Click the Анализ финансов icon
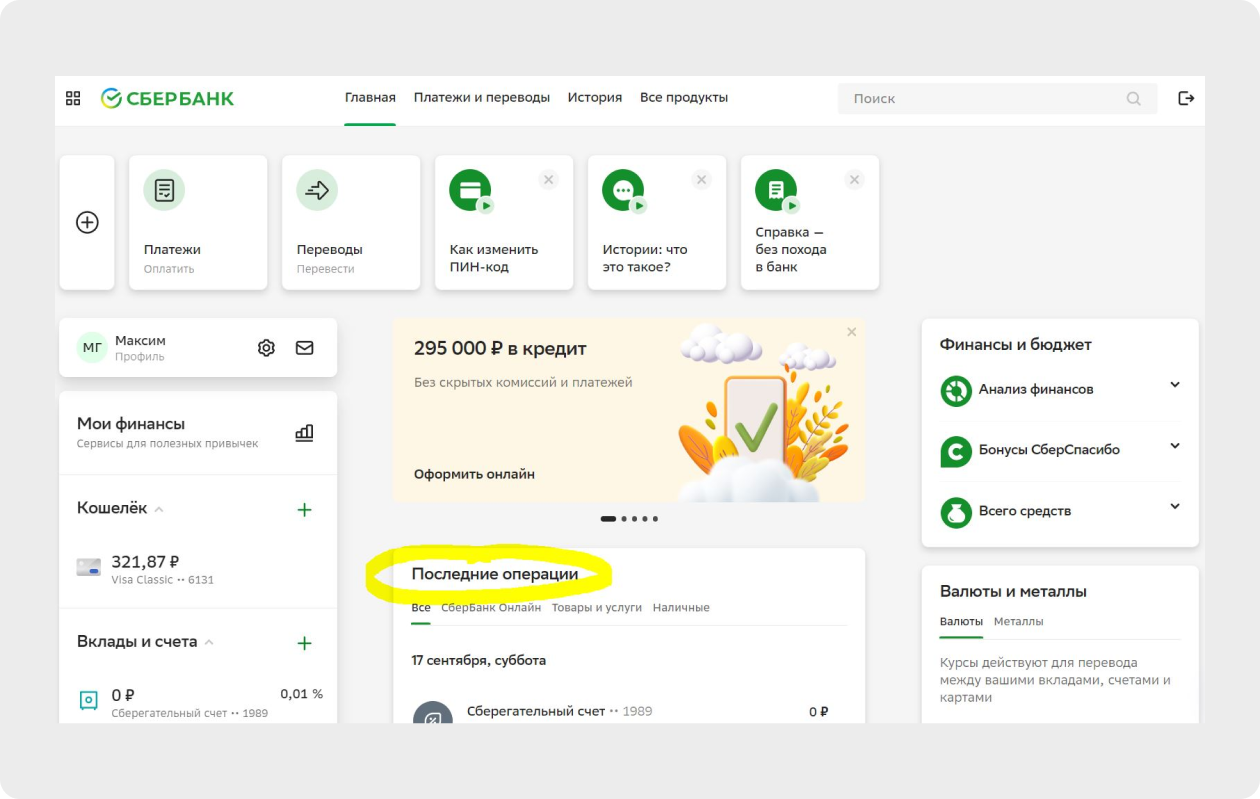The width and height of the screenshot is (1260, 799). pos(956,390)
